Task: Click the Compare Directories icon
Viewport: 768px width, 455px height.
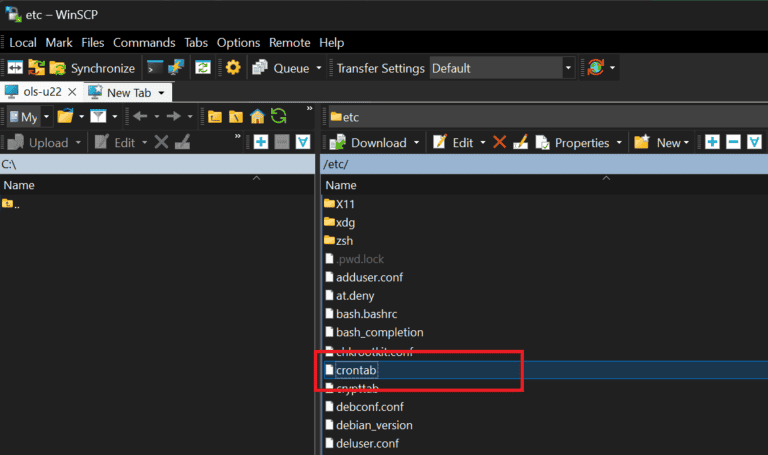Action: (x=36, y=68)
